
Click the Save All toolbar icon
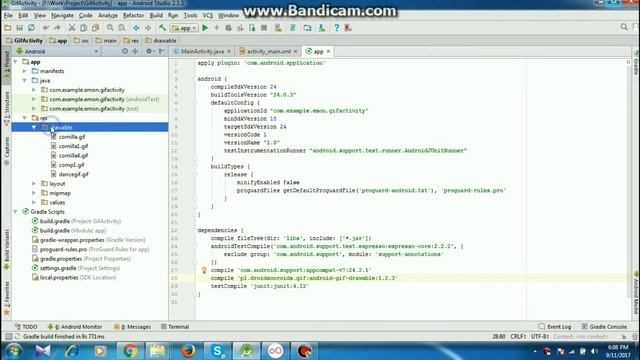(x=19, y=28)
